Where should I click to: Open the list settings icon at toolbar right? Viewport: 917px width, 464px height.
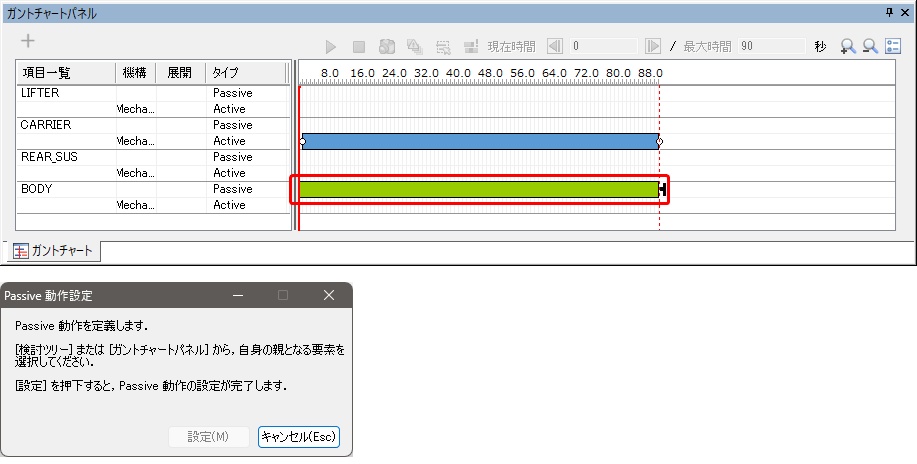pyautogui.click(x=893, y=46)
